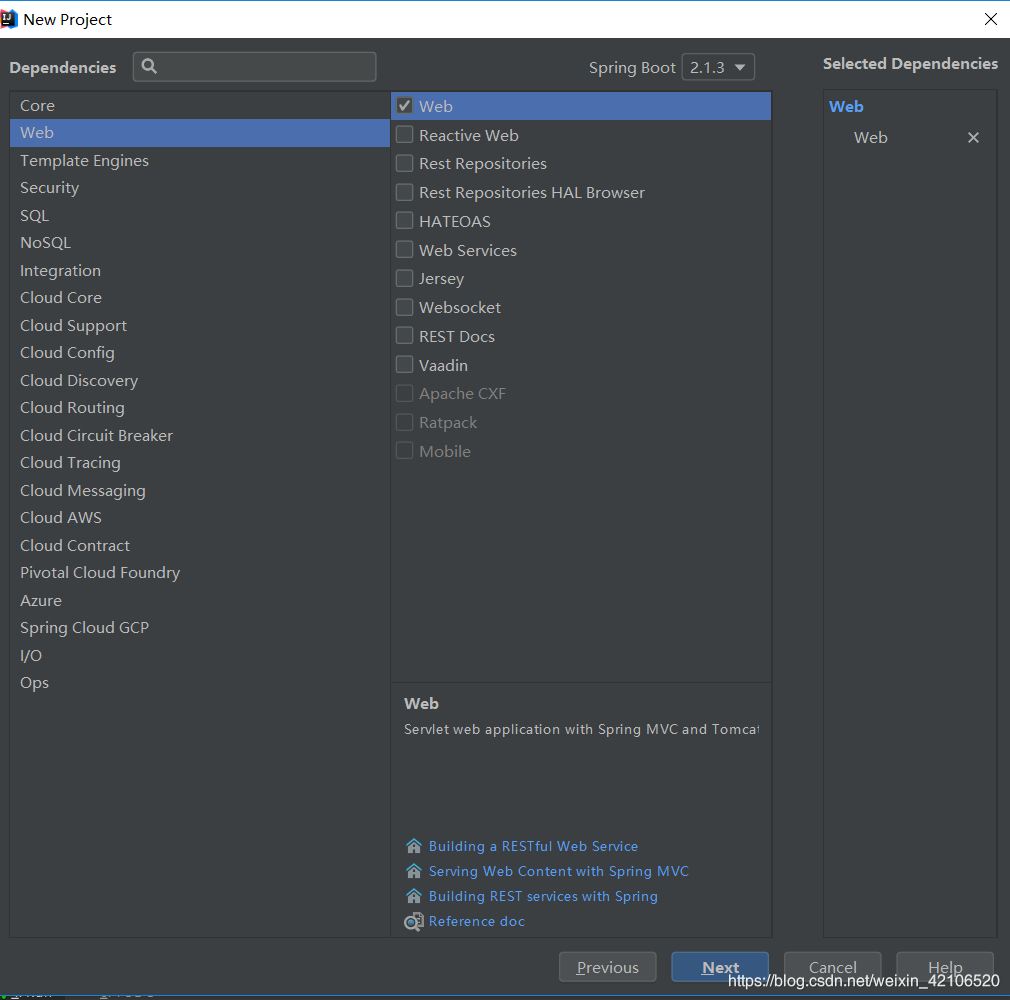
Task: Enable the HATEOAS dependency
Action: point(405,221)
